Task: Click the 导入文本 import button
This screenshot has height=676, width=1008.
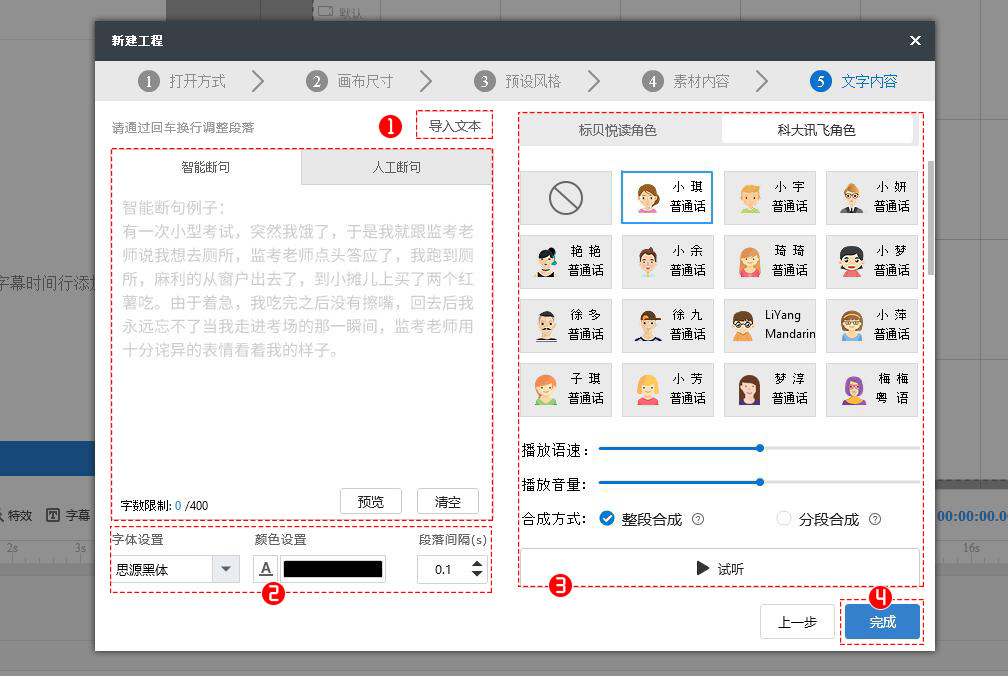Action: (455, 125)
